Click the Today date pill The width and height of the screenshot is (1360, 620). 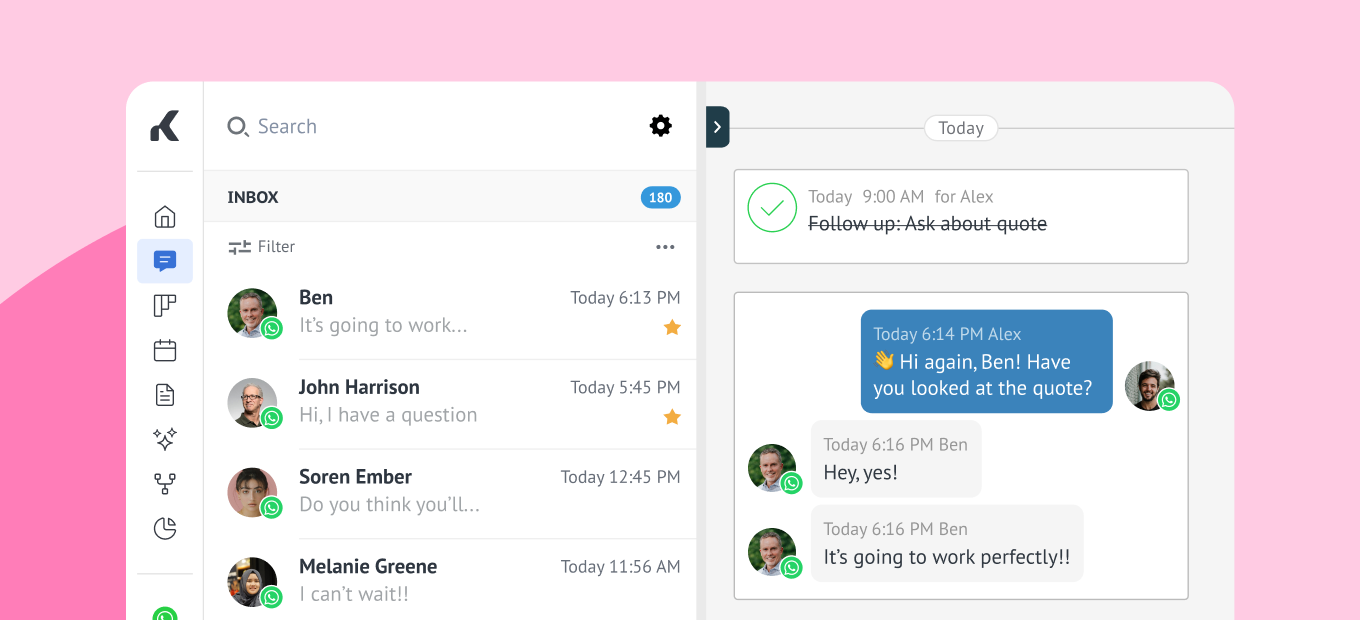961,128
